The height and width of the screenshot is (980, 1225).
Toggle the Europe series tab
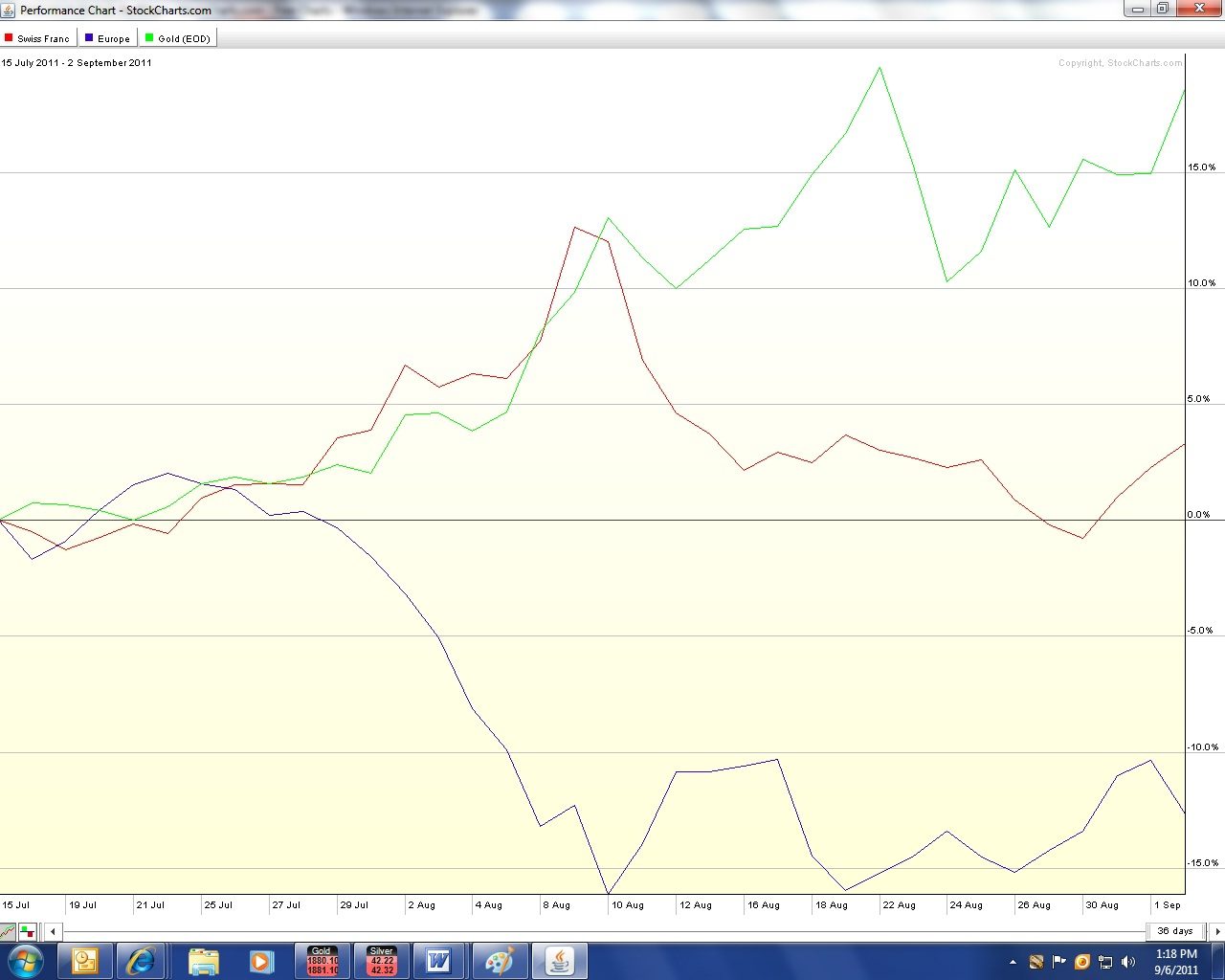pyautogui.click(x=107, y=38)
